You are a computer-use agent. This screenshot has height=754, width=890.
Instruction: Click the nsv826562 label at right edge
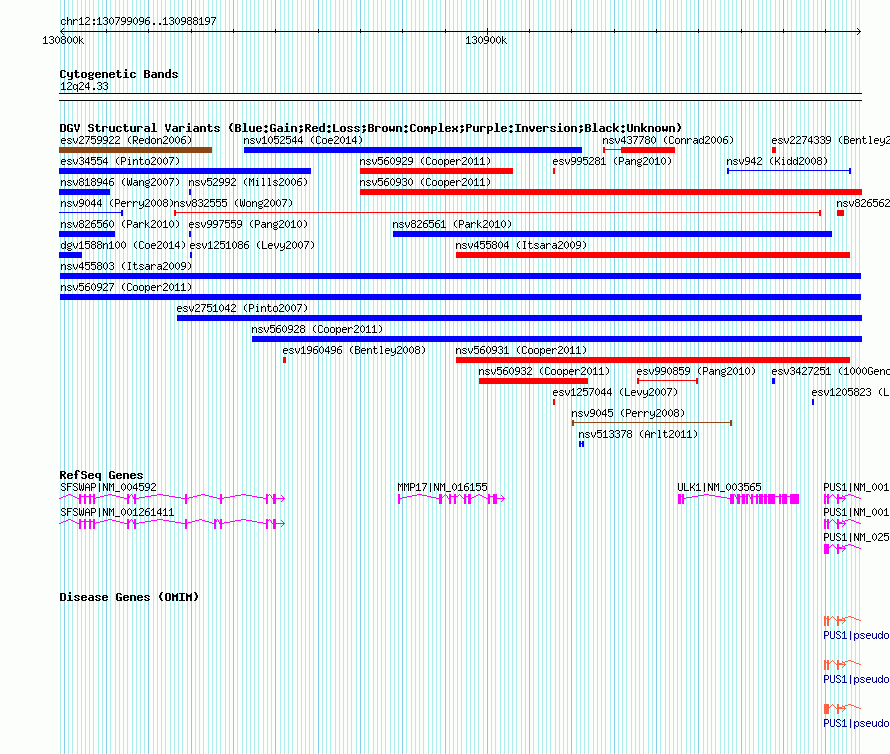pyautogui.click(x=863, y=203)
